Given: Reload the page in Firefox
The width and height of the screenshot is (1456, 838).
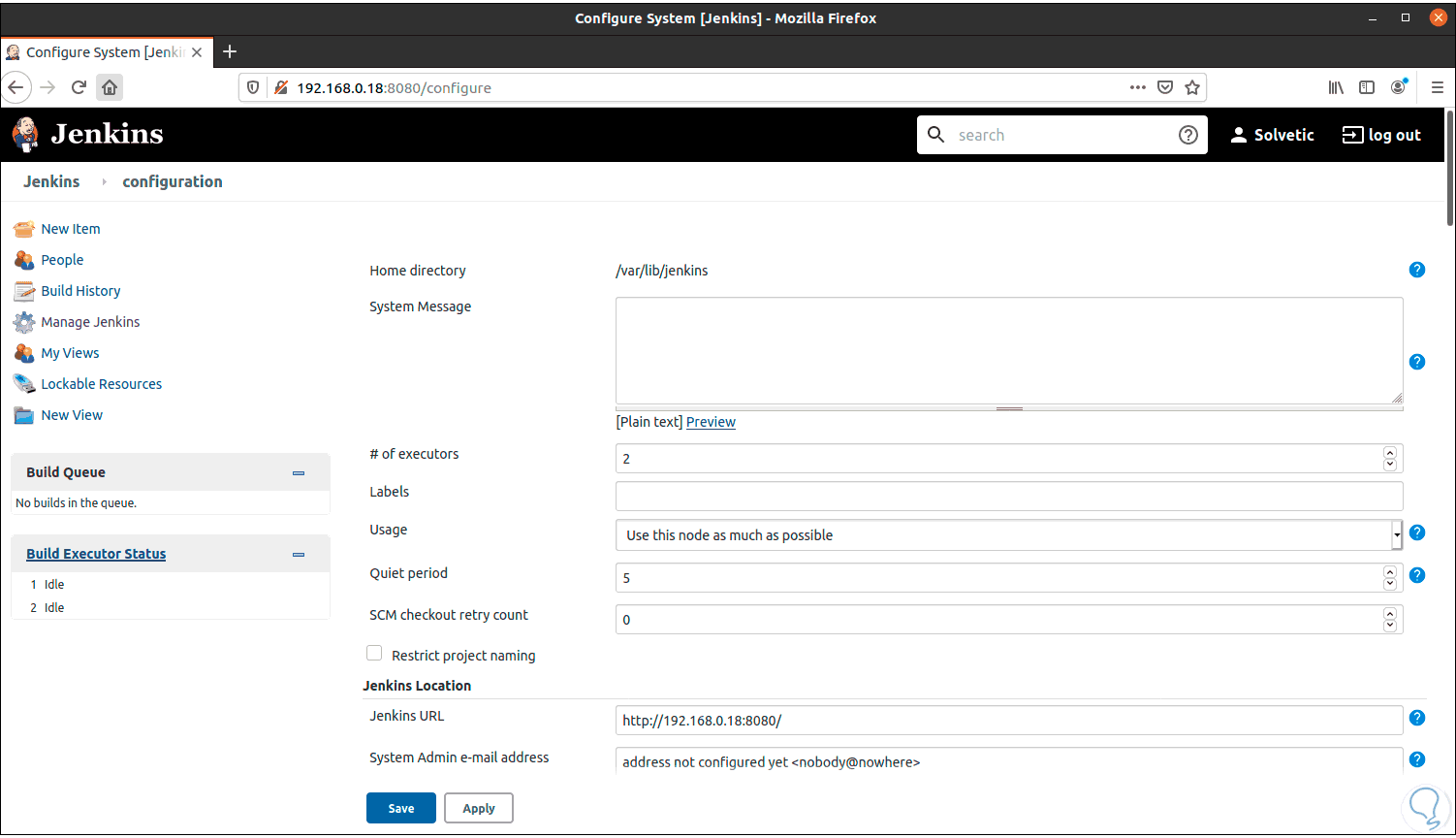Looking at the screenshot, I should pyautogui.click(x=79, y=87).
